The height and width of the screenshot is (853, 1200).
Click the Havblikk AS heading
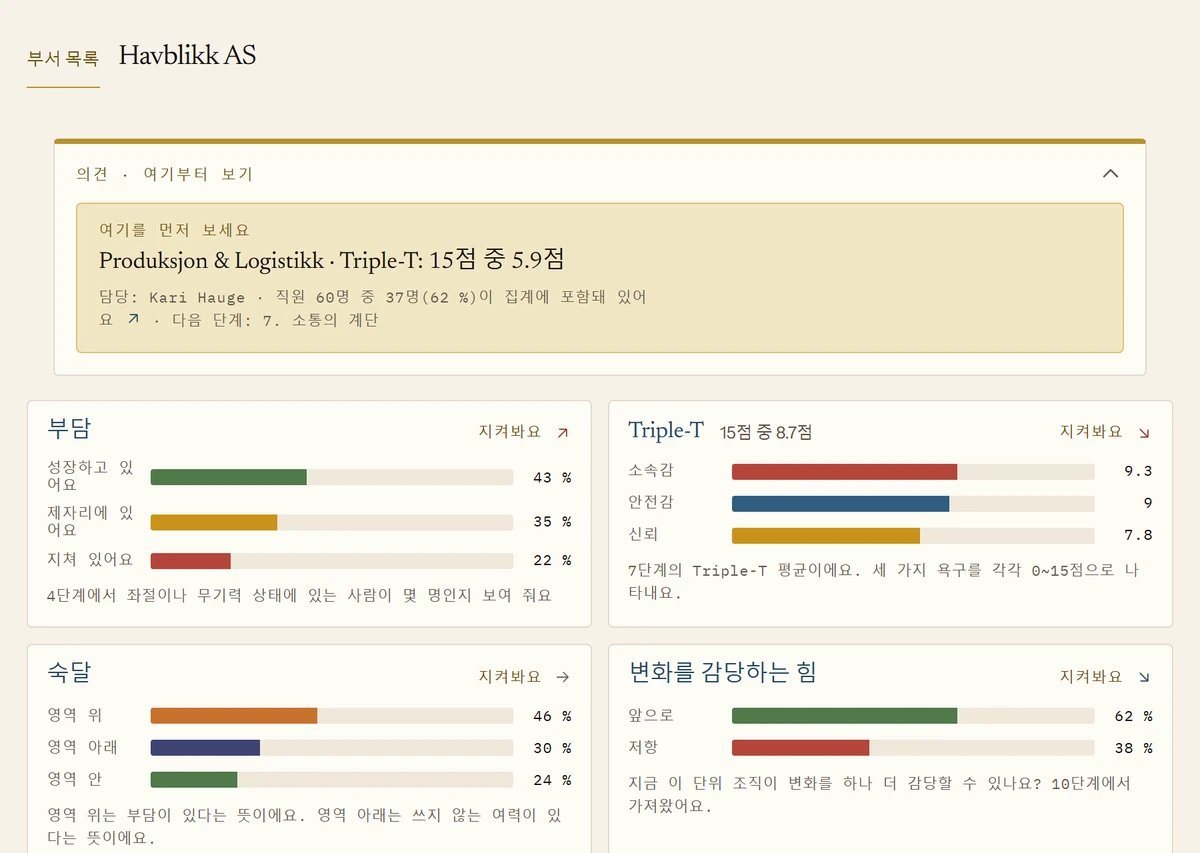[x=187, y=55]
